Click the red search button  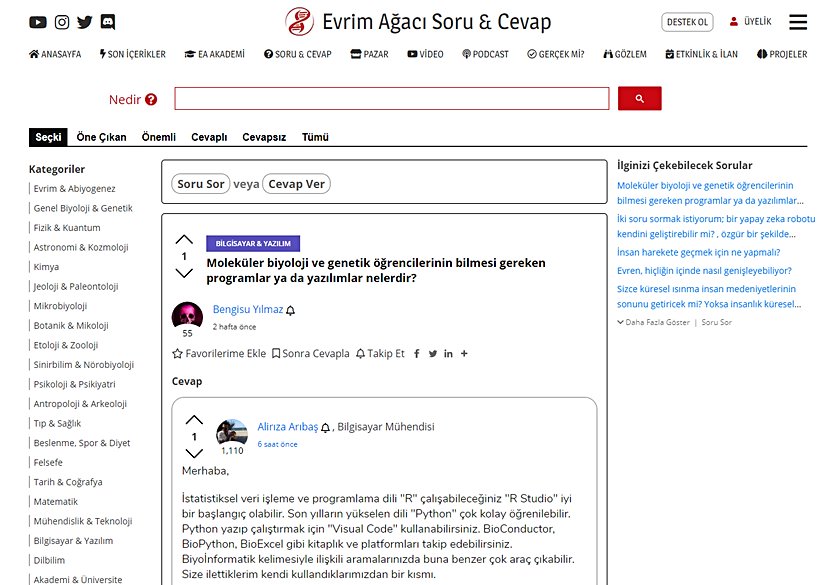639,99
